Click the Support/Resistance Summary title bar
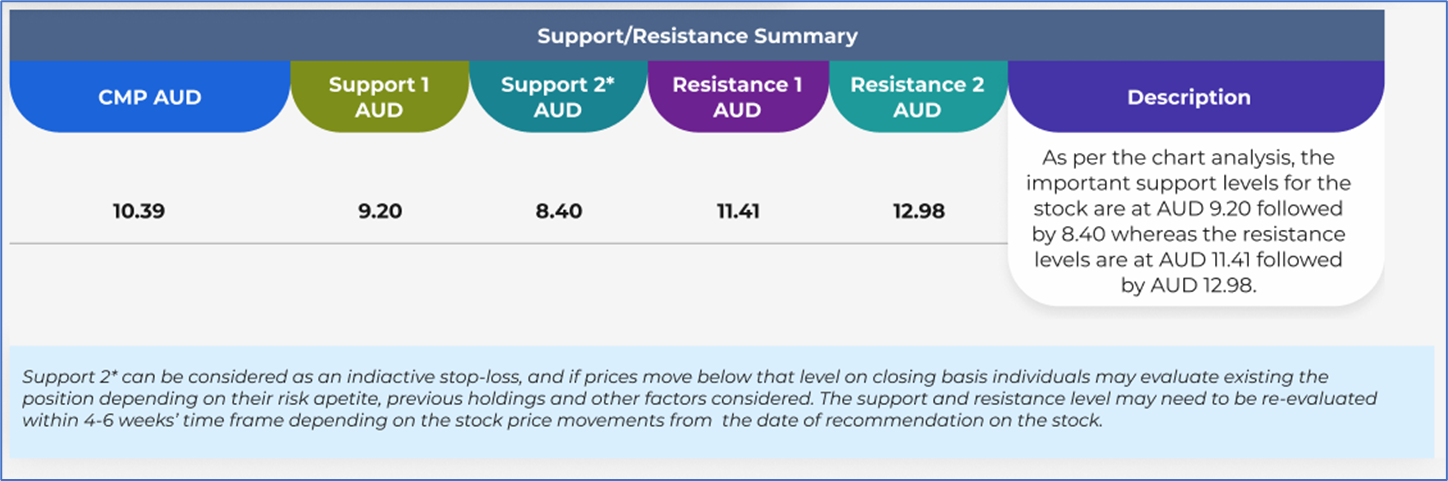Viewport: 1448px width, 481px height. [x=697, y=36]
